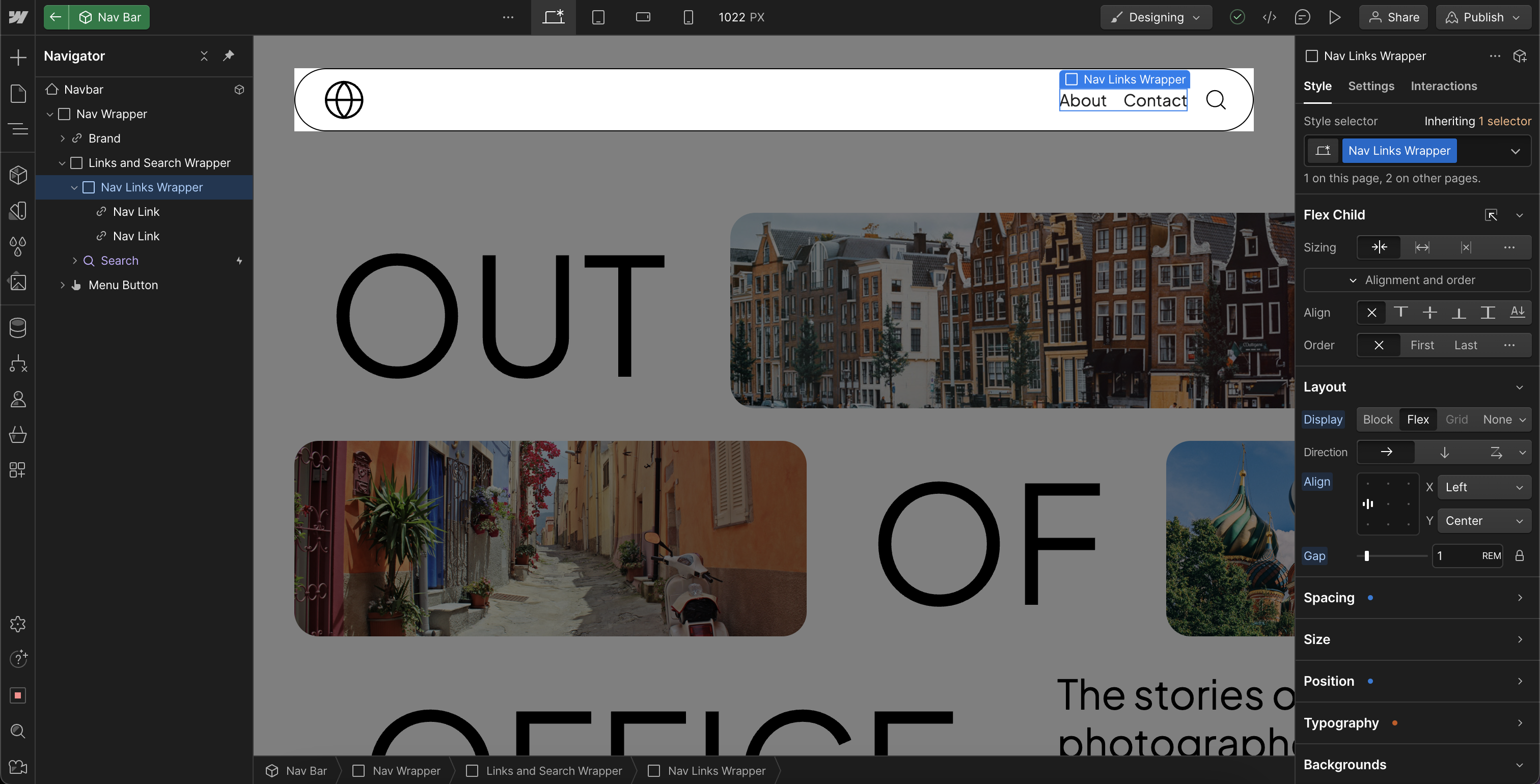1540x784 pixels.
Task: Click the Share button
Action: click(1393, 17)
